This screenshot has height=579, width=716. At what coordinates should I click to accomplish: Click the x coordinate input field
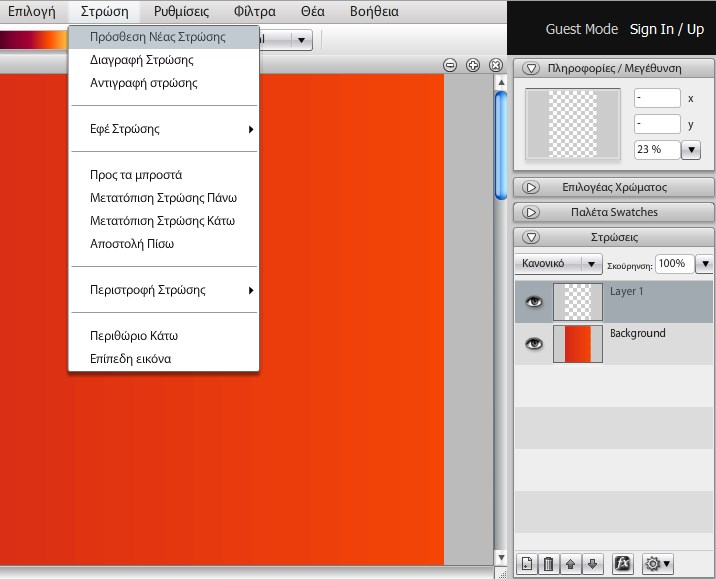coord(658,98)
